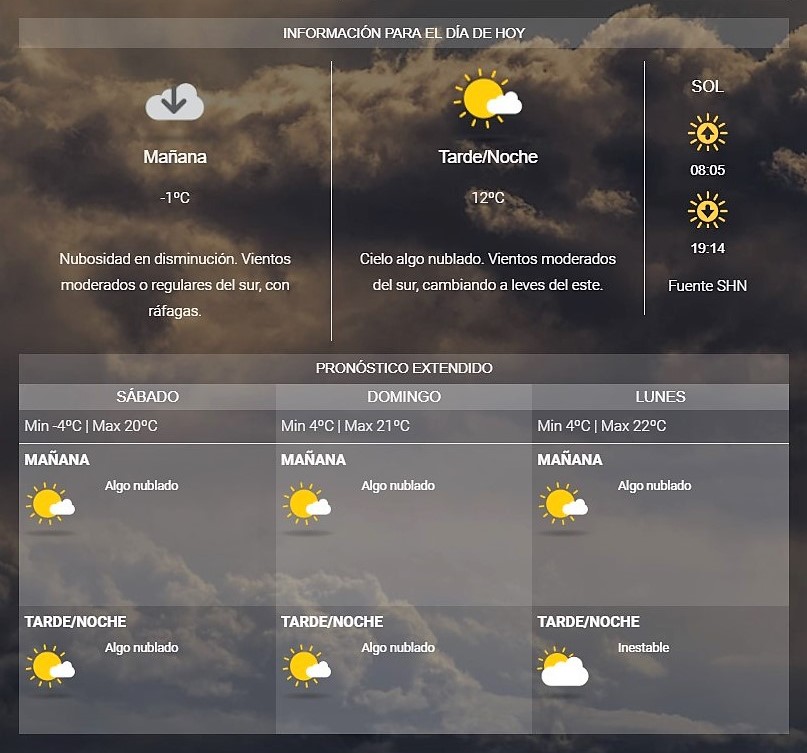Click Algo nublado text for Sábado mañana
807x753 pixels.
click(x=142, y=486)
